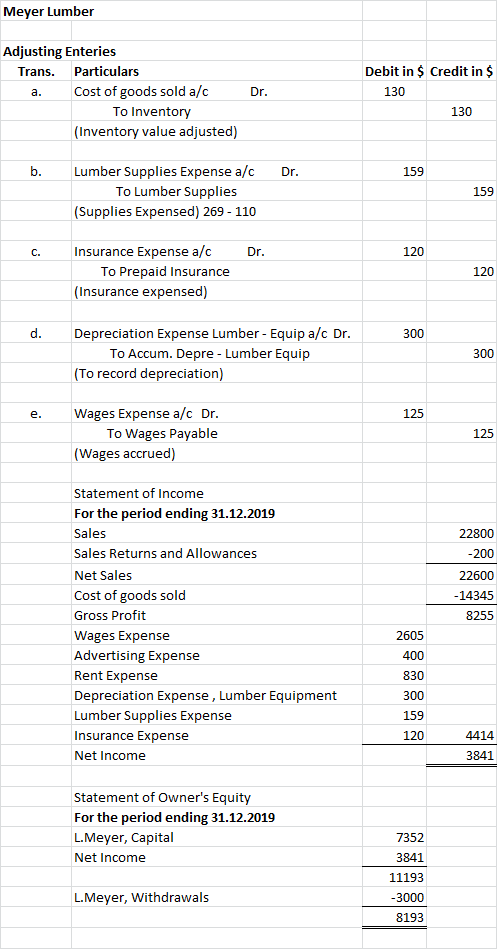The image size is (497, 949).
Task: Click the Gross Profit amount 8255
Action: click(481, 616)
